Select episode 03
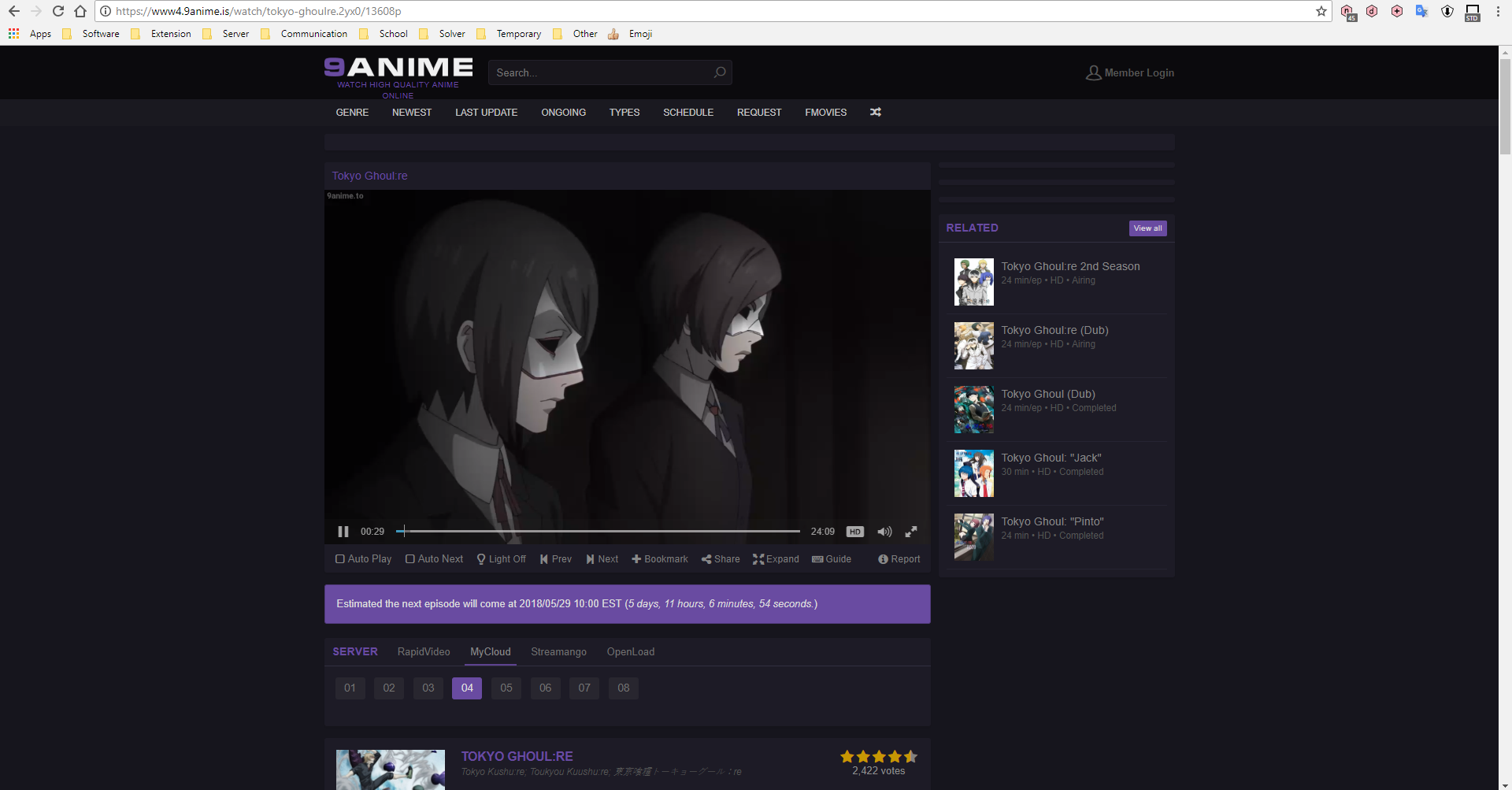The image size is (1512, 790). [x=428, y=688]
